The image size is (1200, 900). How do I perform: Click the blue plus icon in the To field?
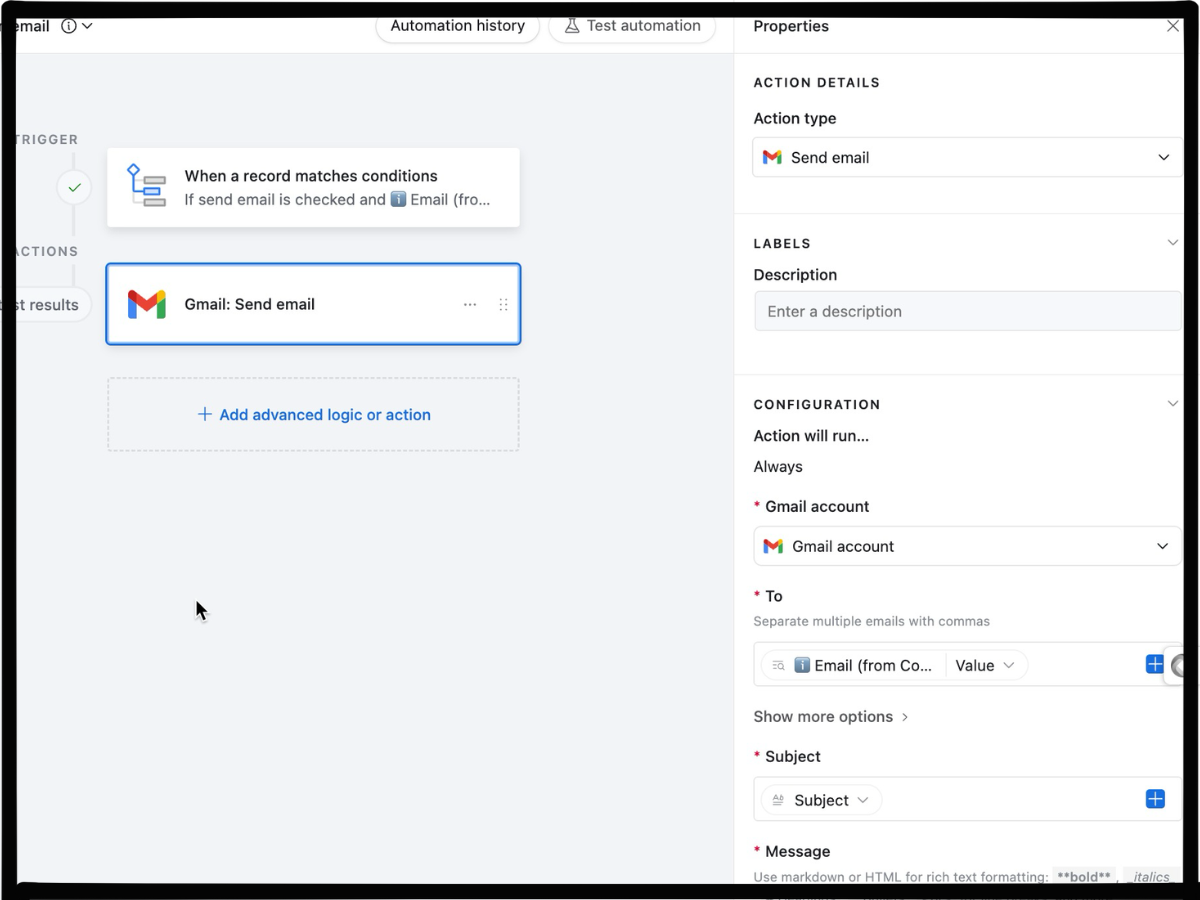[1155, 663]
